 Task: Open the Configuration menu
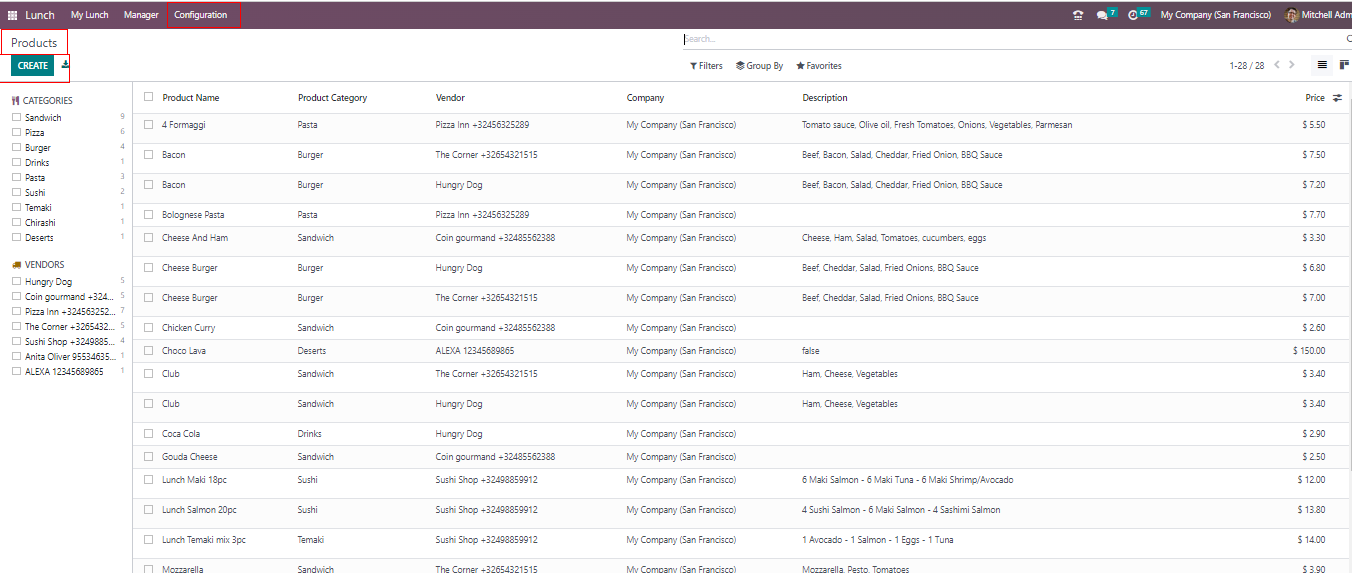pyautogui.click(x=200, y=15)
